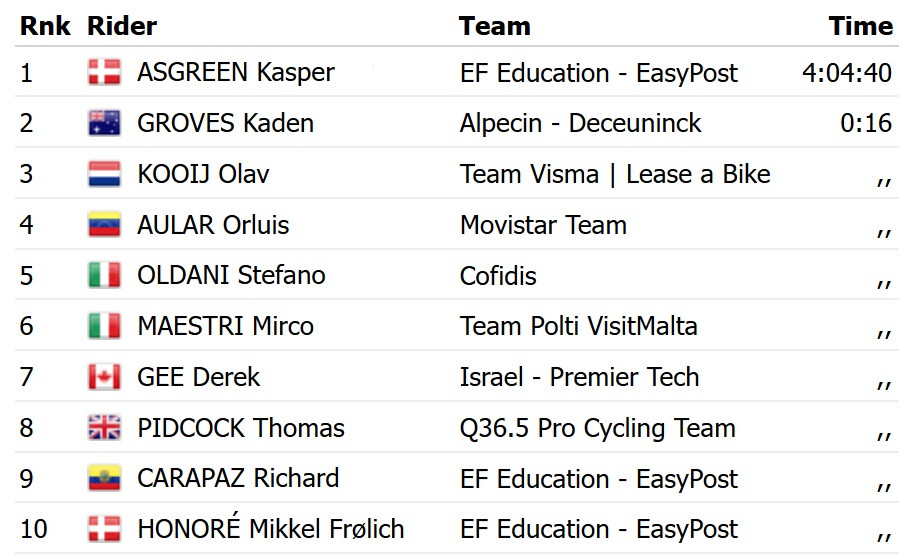Click the Time column header

coord(860,26)
